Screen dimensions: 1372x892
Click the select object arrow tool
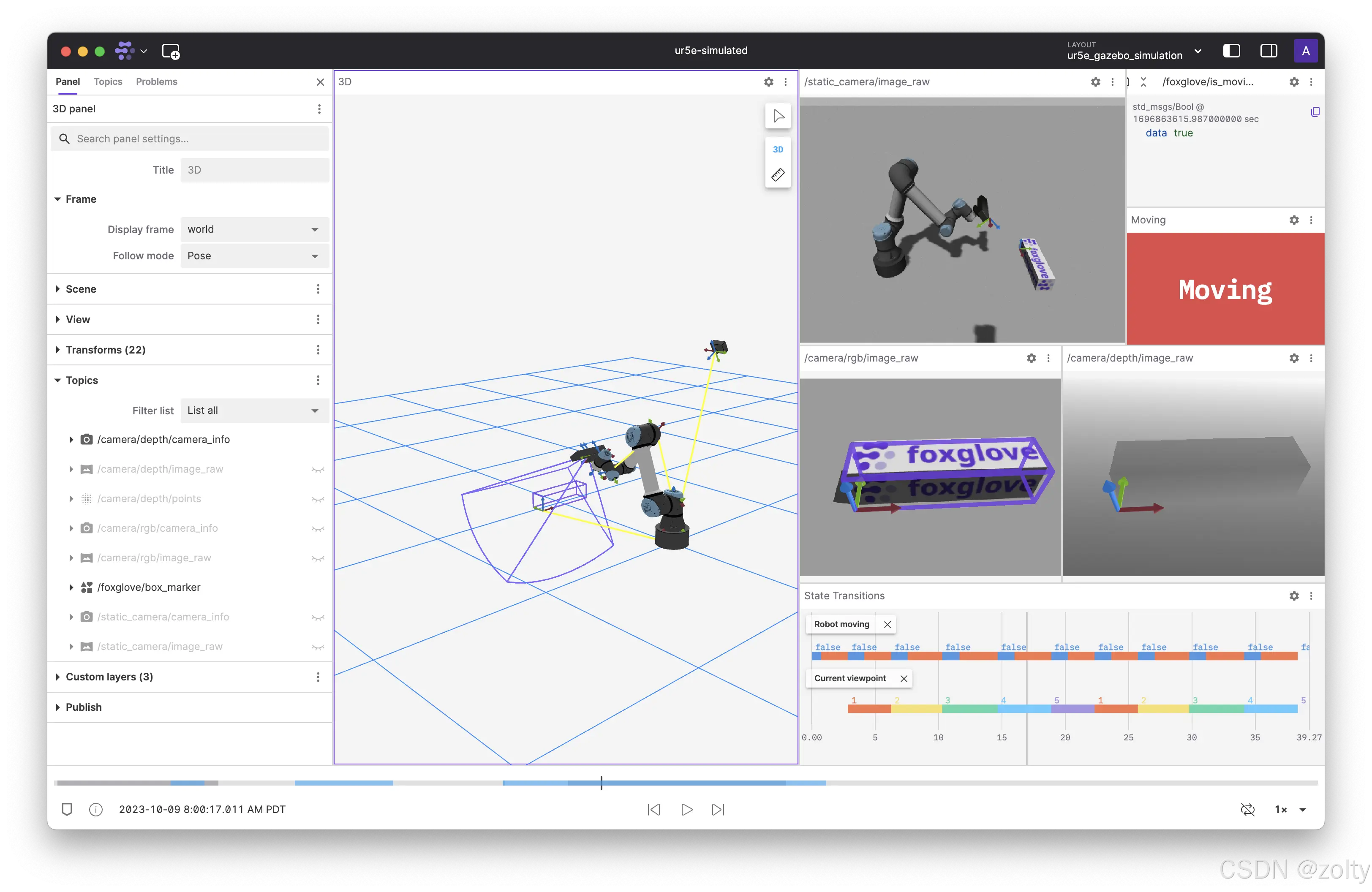(778, 116)
